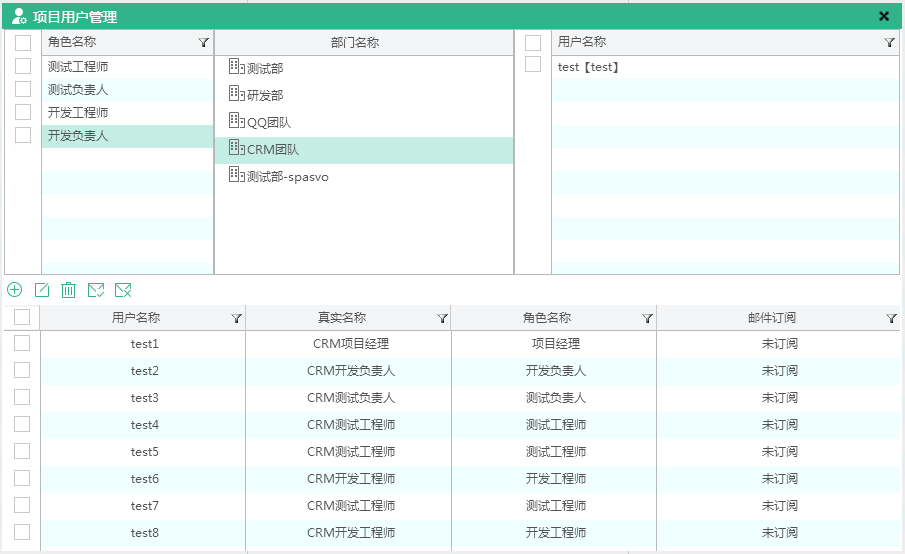Open filter for 角色名称 in top-left panel
905x554 pixels.
coord(204,43)
